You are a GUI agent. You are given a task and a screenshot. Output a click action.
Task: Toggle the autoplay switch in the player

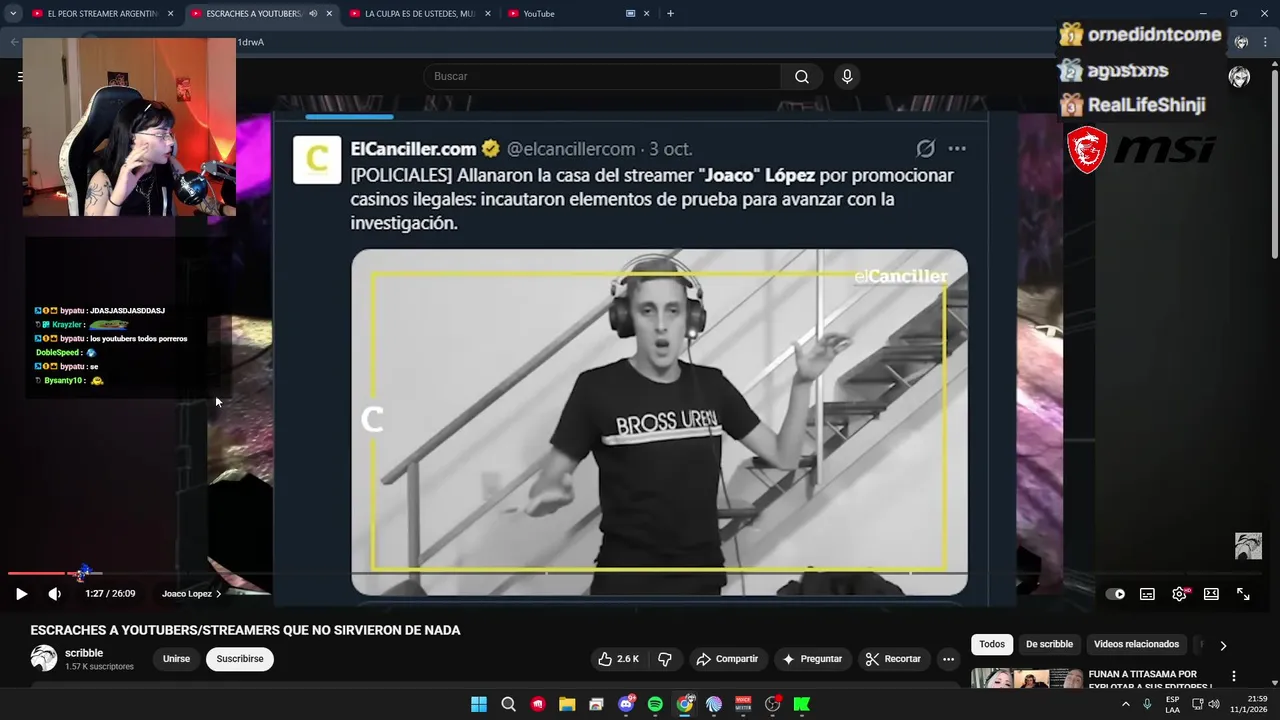tap(1115, 594)
